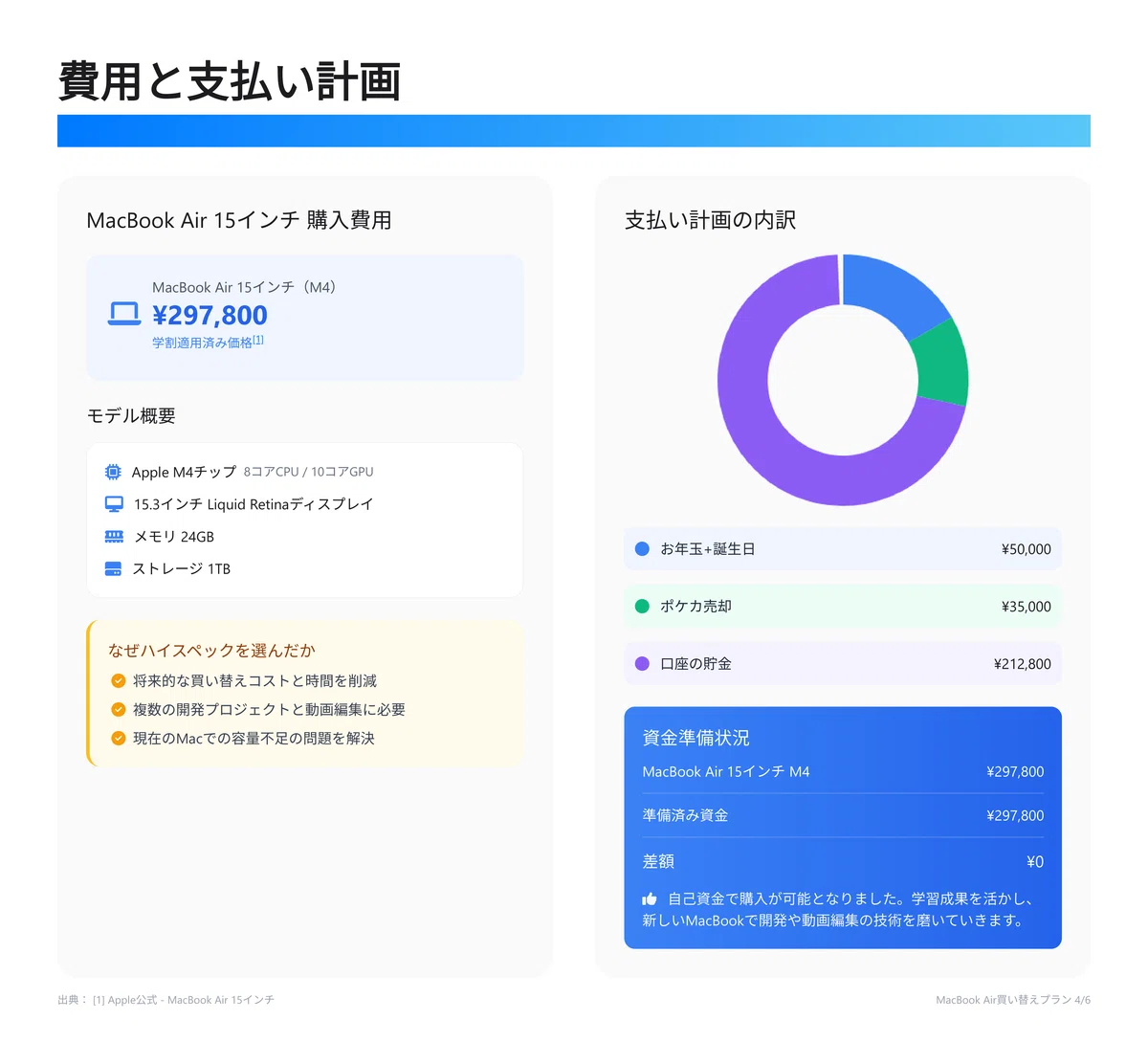Click the check icon beside 複数の開発プロジェクト

click(119, 710)
